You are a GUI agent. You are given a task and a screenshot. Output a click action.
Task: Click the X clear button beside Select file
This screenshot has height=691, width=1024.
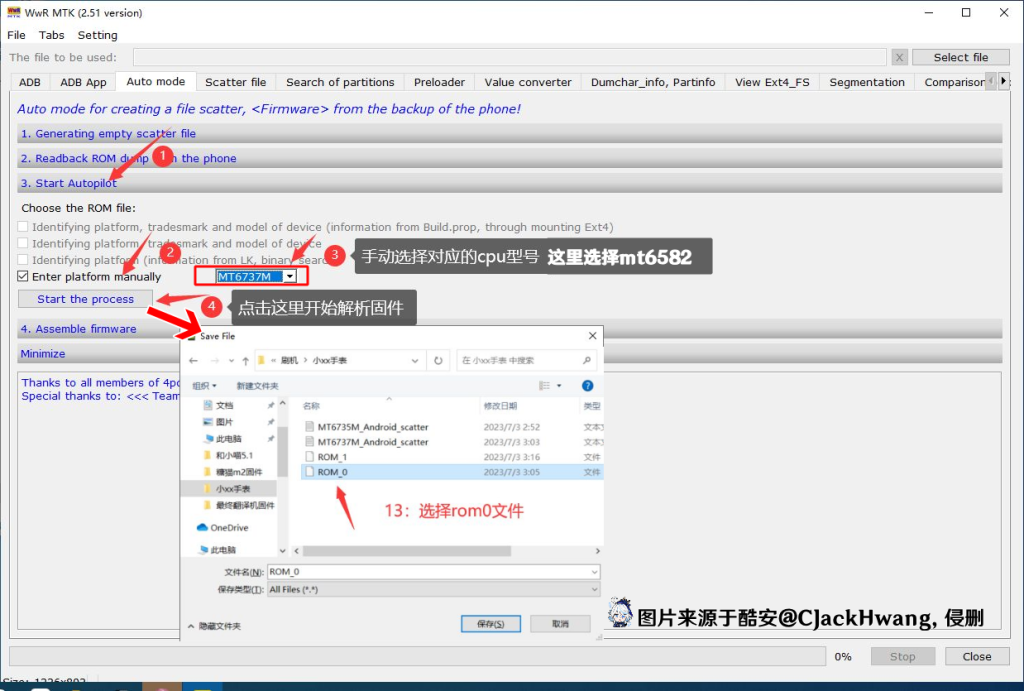pyautogui.click(x=899, y=58)
